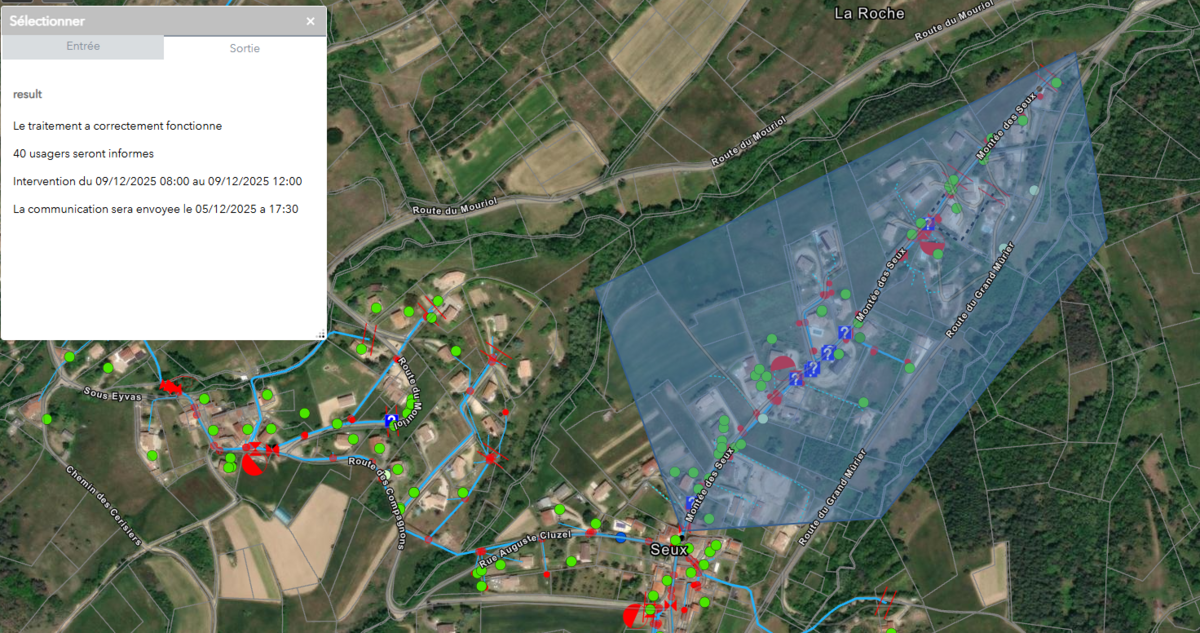The image size is (1200, 633).
Task: Select the red semicircle beside four question-mark markers
Action: (782, 366)
